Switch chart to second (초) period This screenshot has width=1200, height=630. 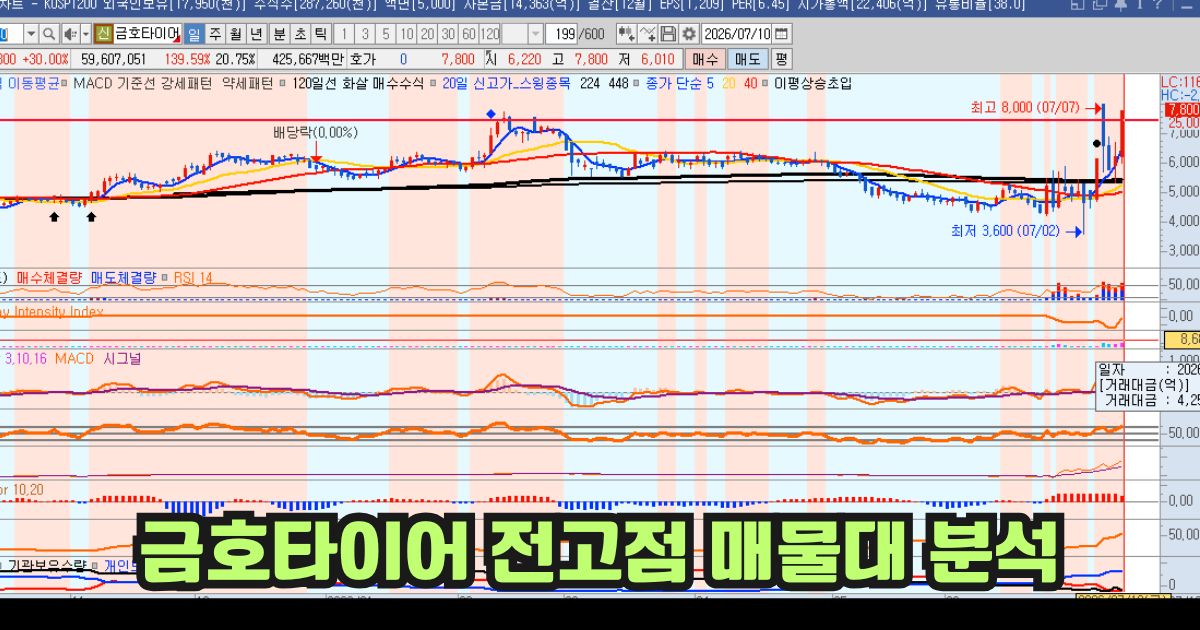300,34
